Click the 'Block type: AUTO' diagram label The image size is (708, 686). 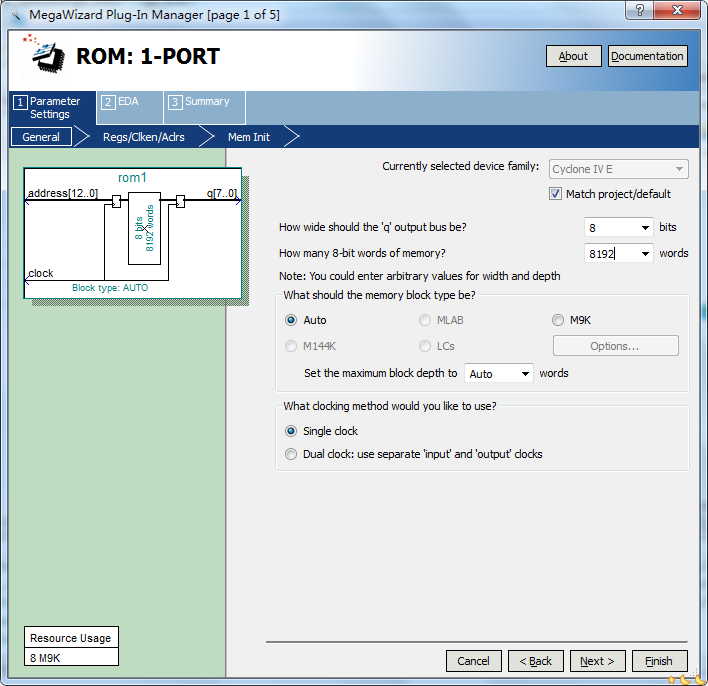click(x=110, y=288)
